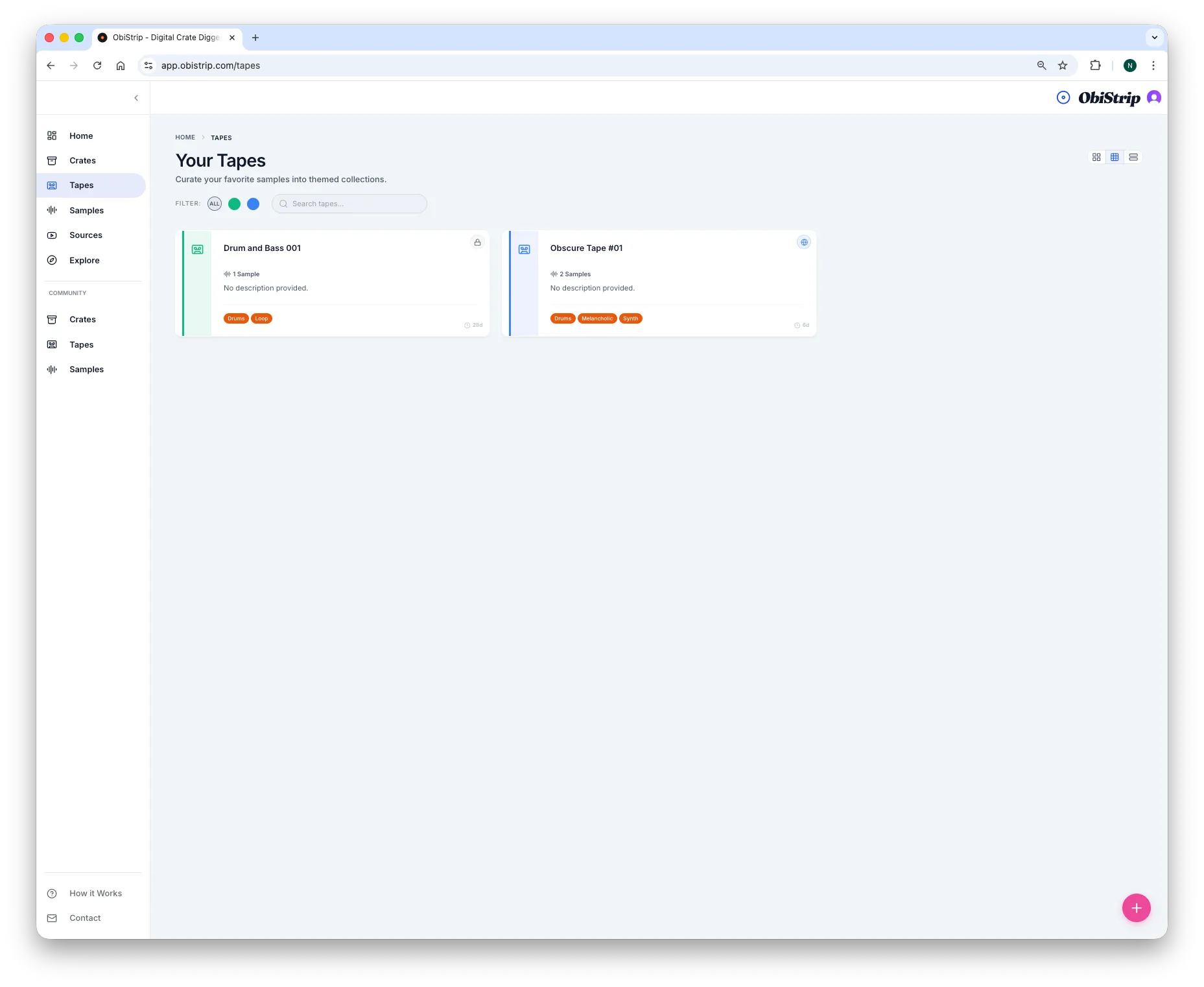
Task: Click the globe icon on Obscure Tape #01
Action: click(803, 243)
